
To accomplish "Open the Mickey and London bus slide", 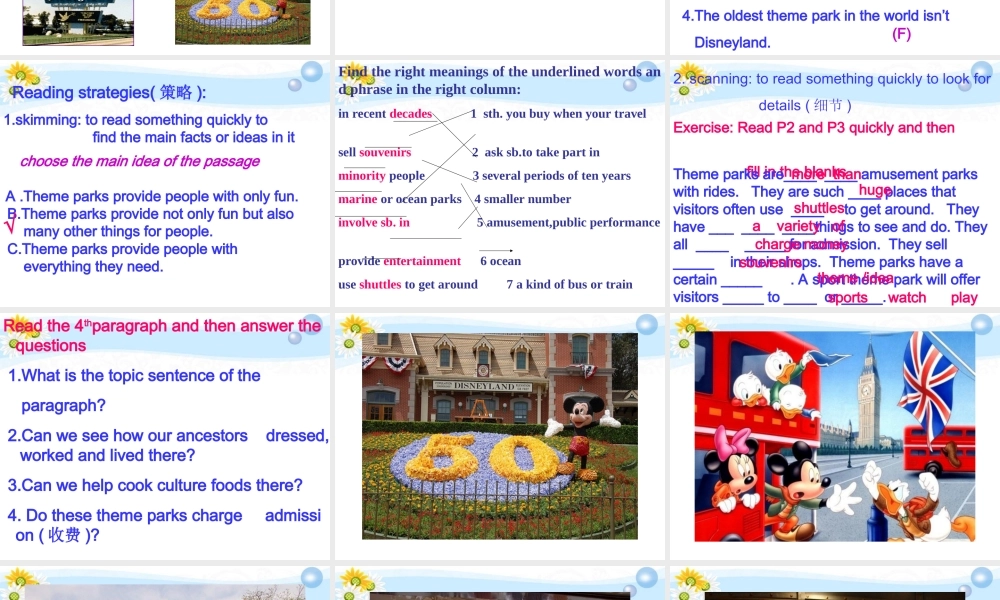I will [x=834, y=436].
